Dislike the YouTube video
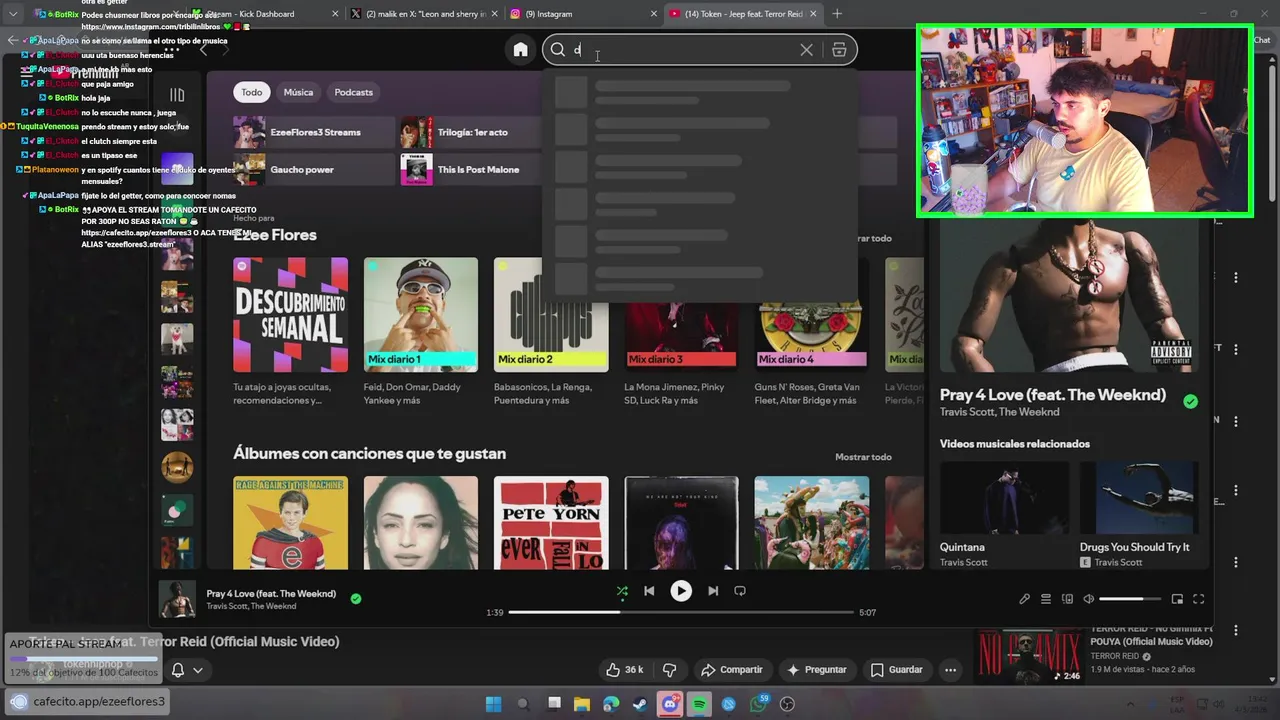 (x=670, y=670)
